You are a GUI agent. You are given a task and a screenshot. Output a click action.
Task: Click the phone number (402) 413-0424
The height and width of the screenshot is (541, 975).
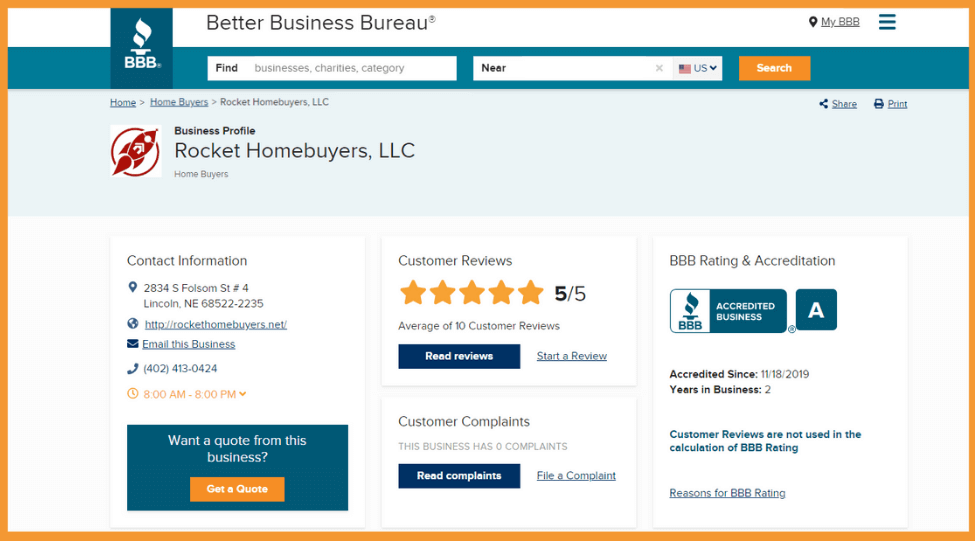coord(180,369)
